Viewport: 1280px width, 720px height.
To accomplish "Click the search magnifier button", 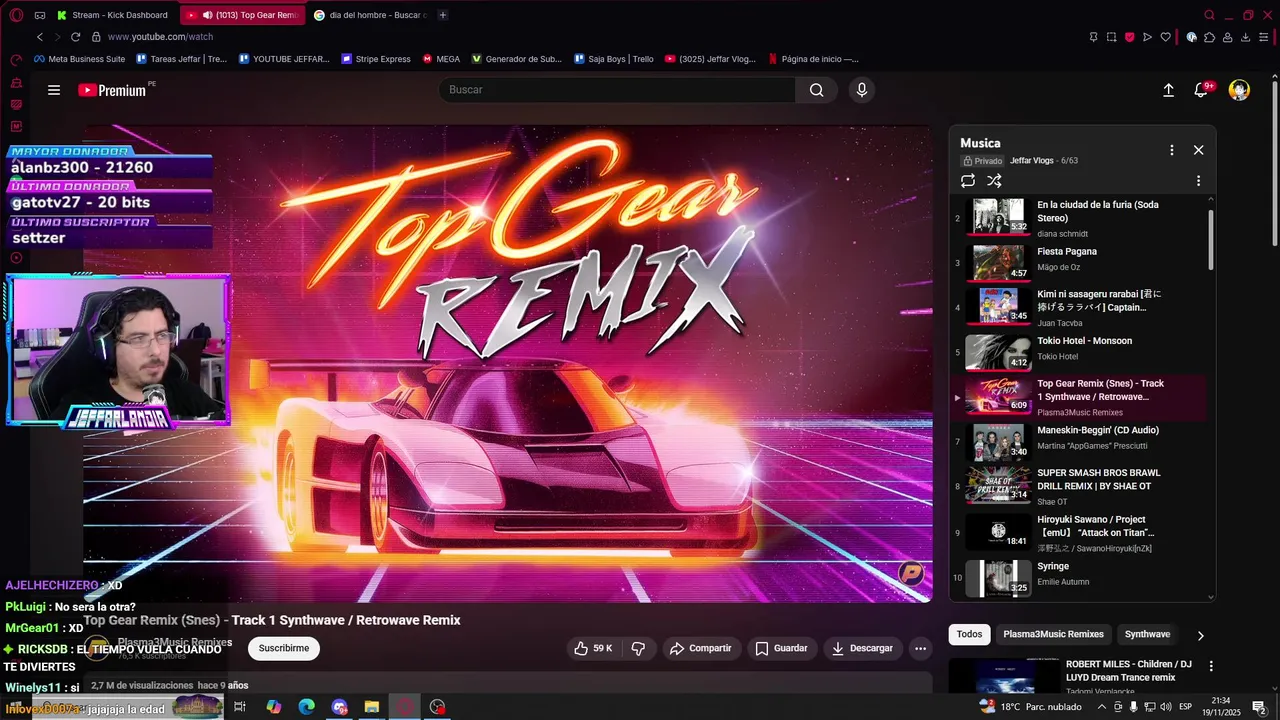I will click(x=817, y=90).
